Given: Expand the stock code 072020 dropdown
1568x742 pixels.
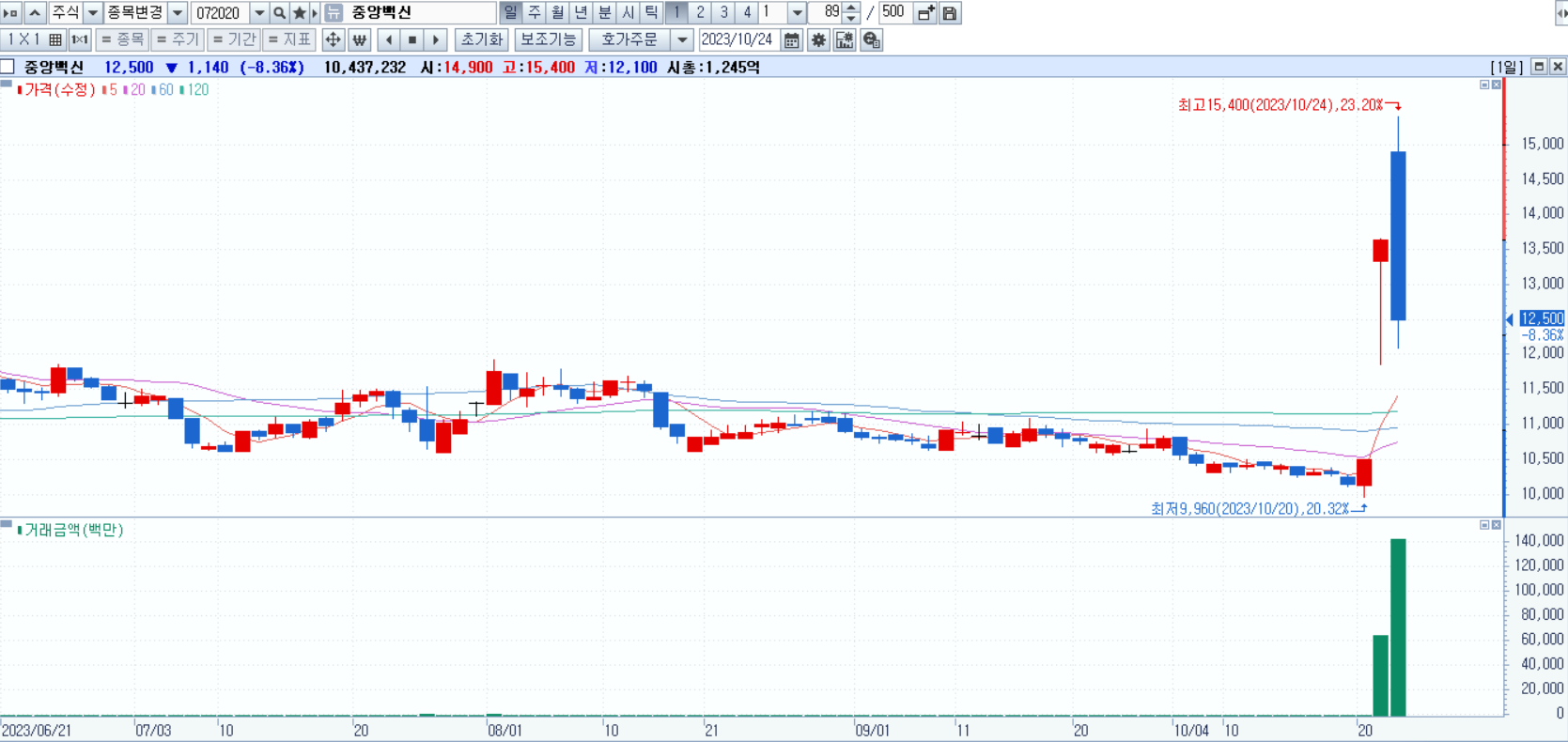Looking at the screenshot, I should click(259, 13).
